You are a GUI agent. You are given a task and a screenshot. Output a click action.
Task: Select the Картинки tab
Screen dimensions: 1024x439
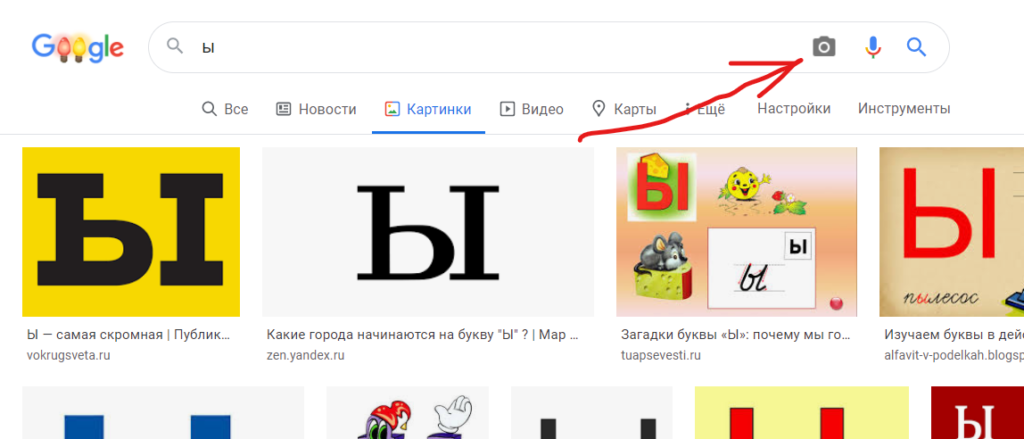(x=428, y=109)
